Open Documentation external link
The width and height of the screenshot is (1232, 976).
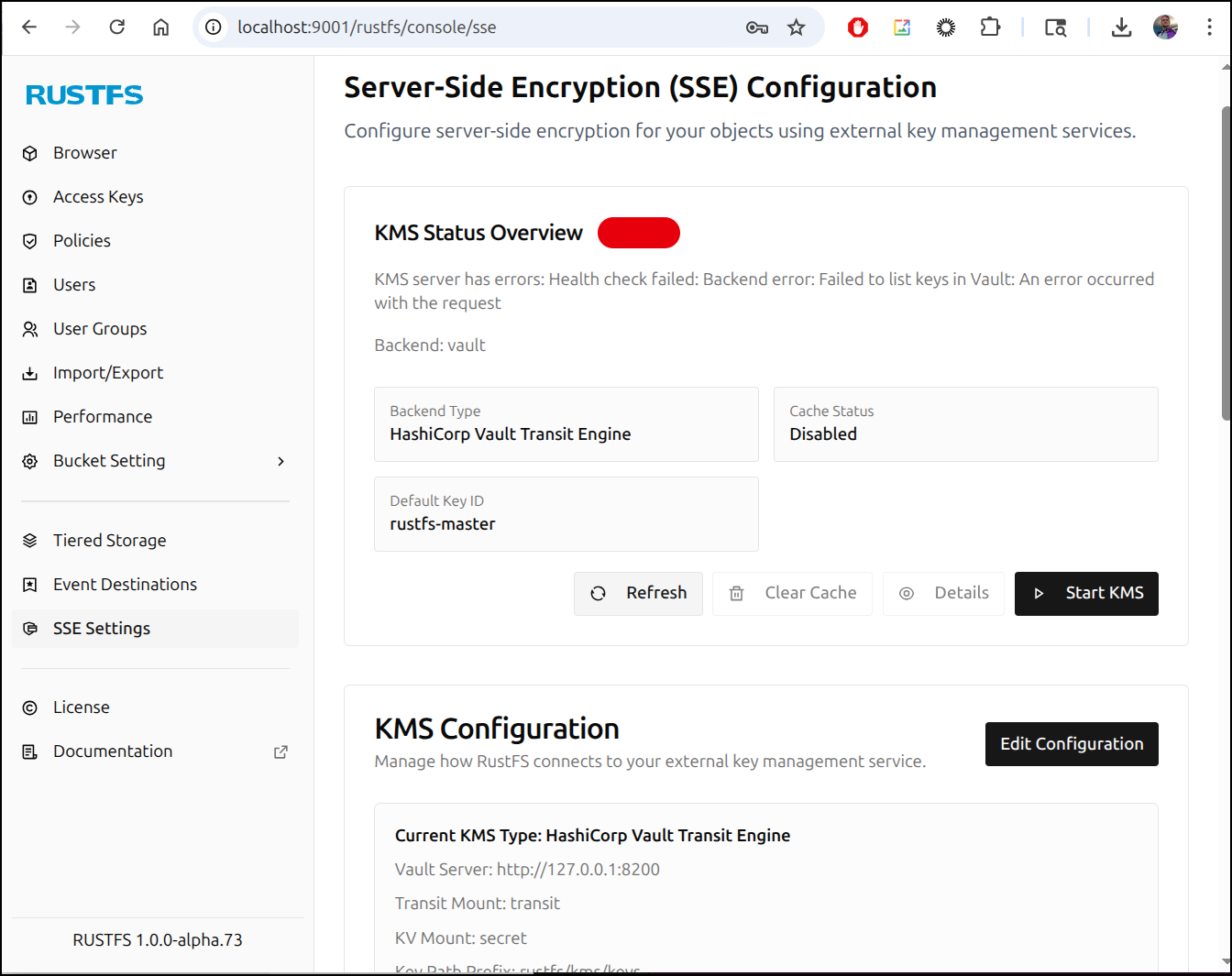click(280, 751)
